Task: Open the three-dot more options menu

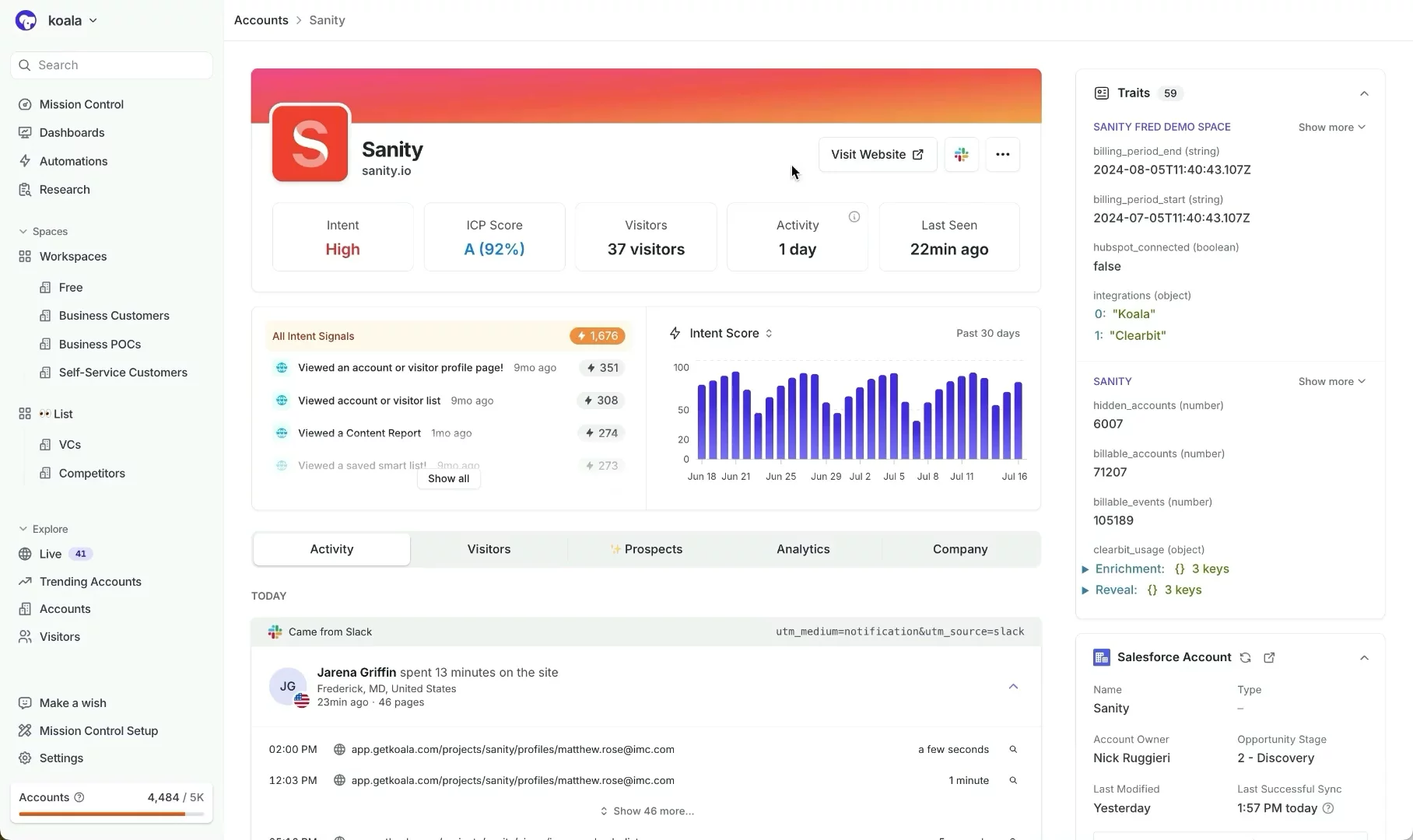Action: (1002, 155)
